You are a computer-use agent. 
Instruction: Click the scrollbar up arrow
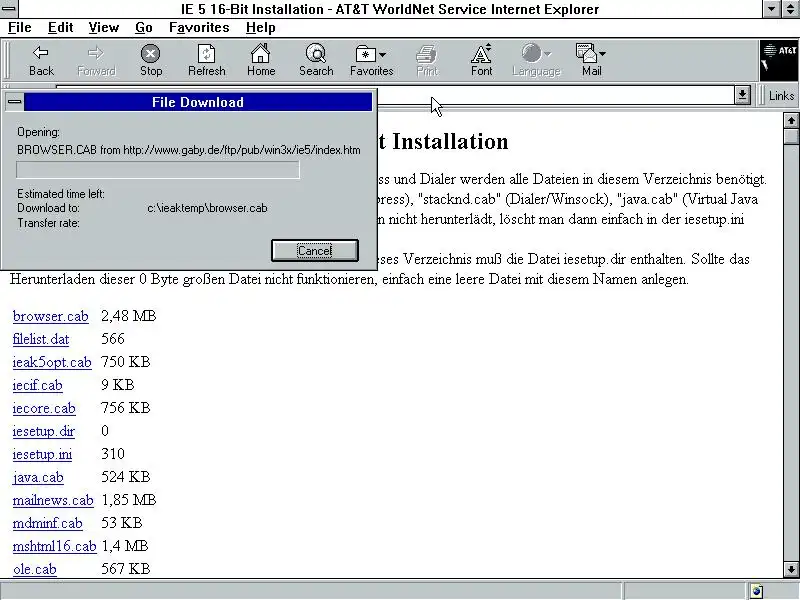pos(791,120)
